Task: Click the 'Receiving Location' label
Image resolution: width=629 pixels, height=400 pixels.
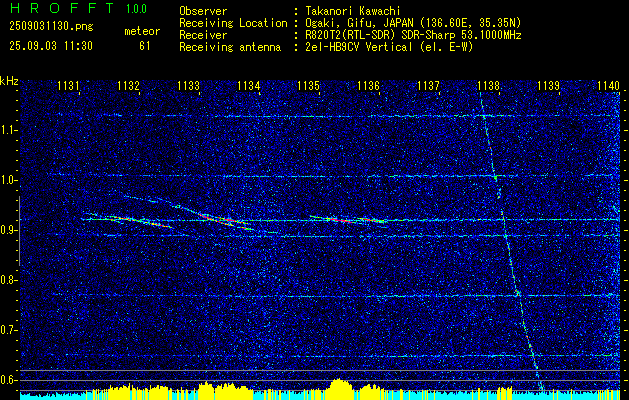Action: (233, 23)
